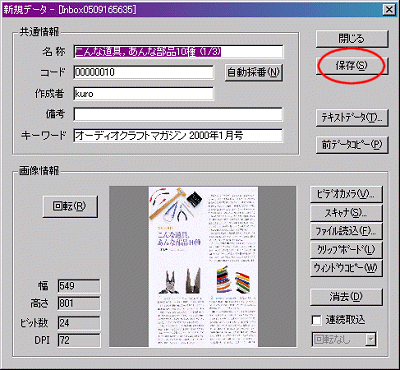Viewport: 400px width, 370px height.
Task: Open スキャナ(S) scanner import
Action: 346,213
